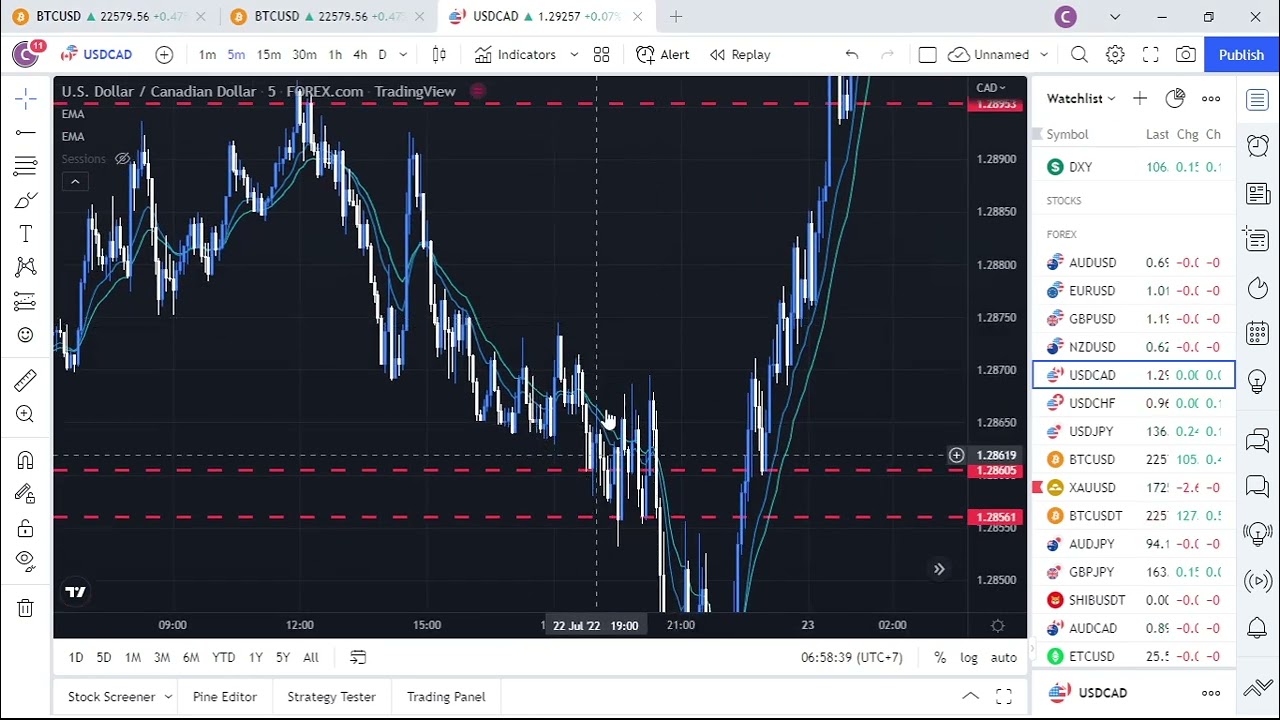
Task: Toggle visibility of the Sessions indicator
Action: pyautogui.click(x=122, y=159)
